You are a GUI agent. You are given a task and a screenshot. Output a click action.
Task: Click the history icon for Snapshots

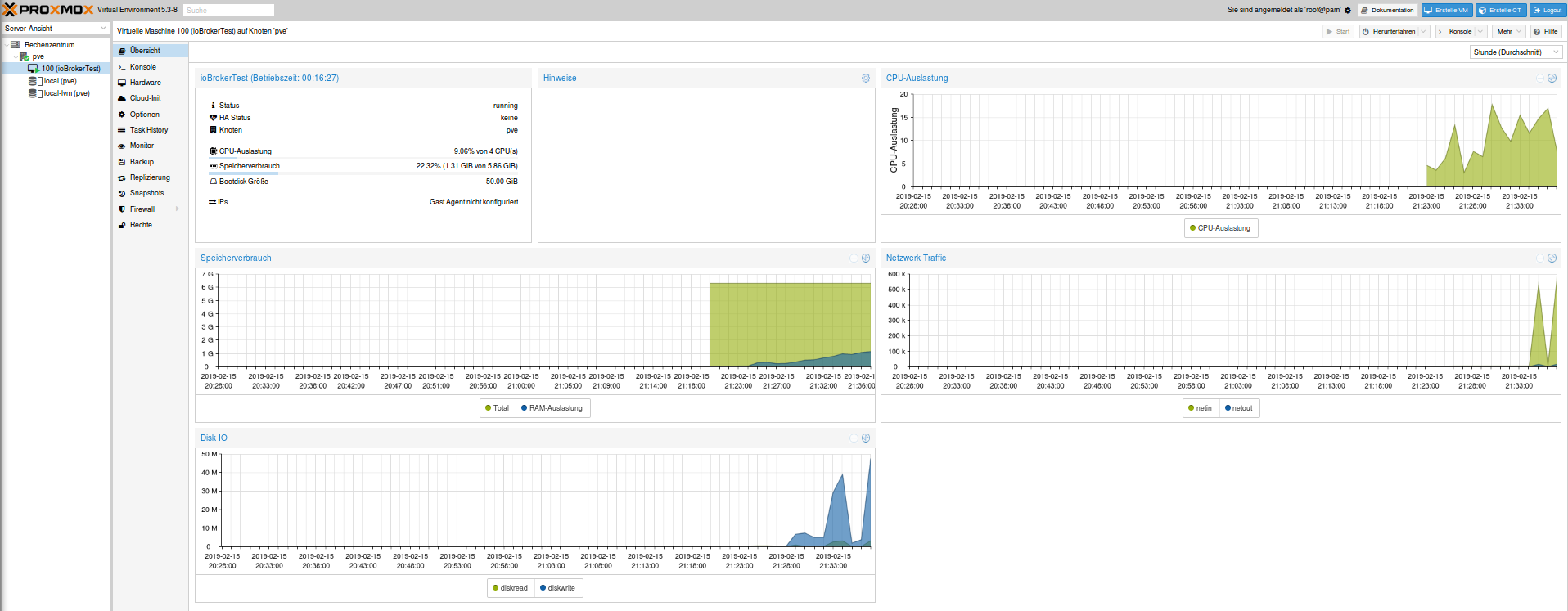coord(122,194)
